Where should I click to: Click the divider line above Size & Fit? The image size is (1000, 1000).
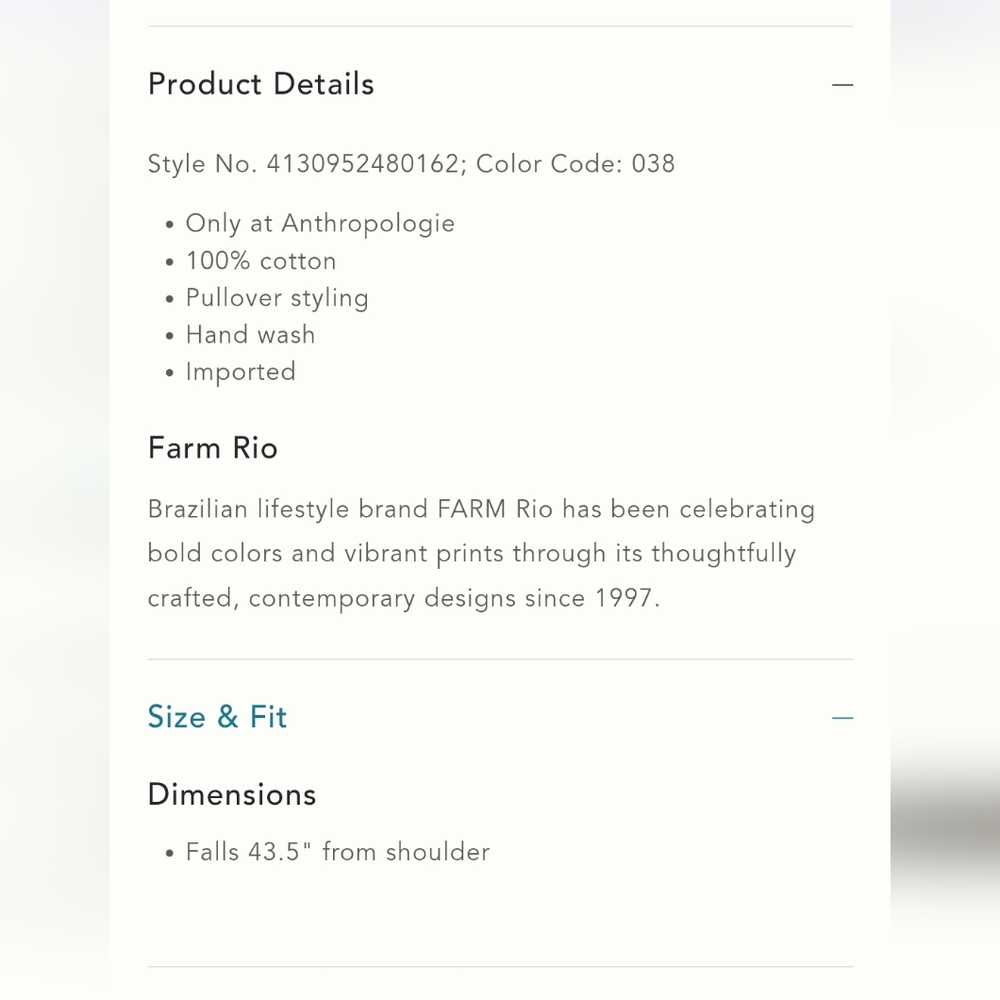click(501, 659)
